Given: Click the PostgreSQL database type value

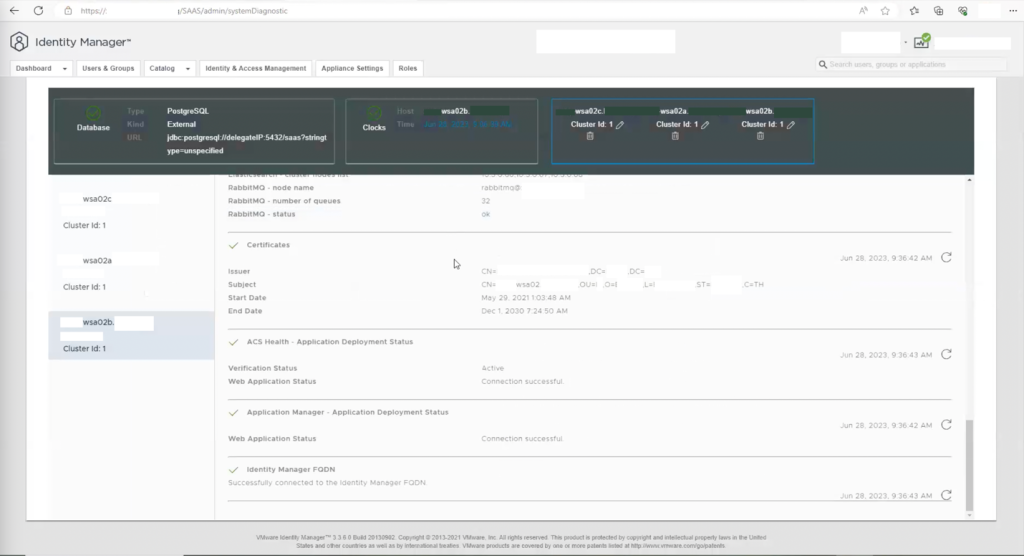Looking at the screenshot, I should [187, 111].
